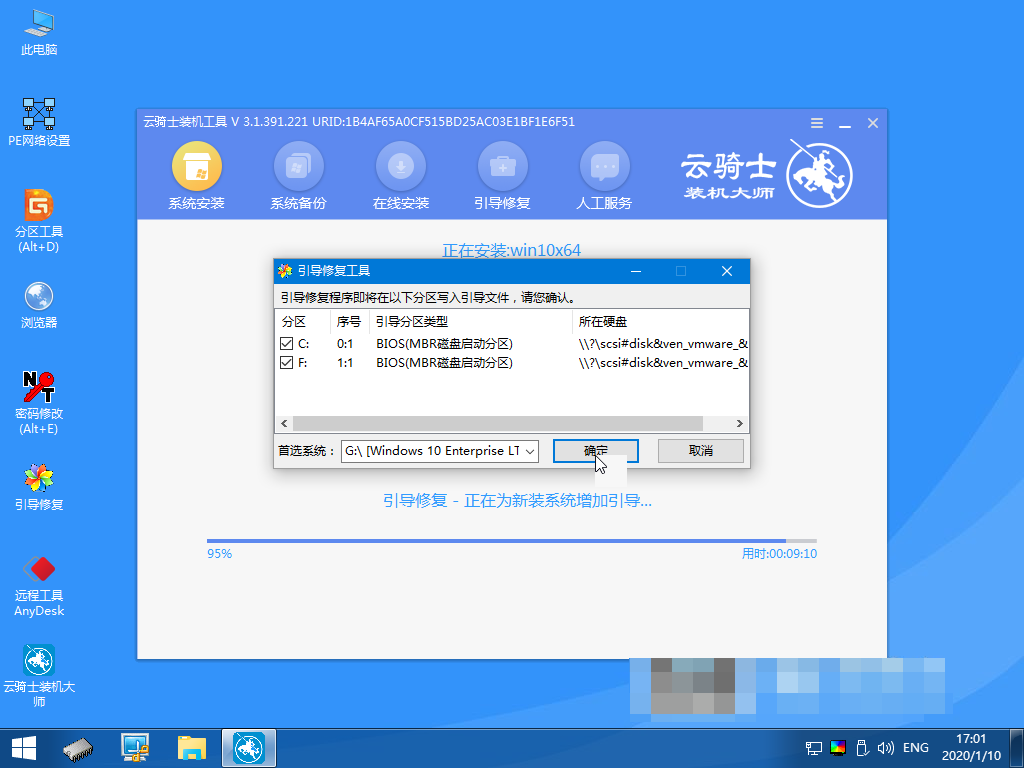The height and width of the screenshot is (768, 1024).
Task: Launch 远程工具 AnyDesk desktop icon
Action: [39, 586]
